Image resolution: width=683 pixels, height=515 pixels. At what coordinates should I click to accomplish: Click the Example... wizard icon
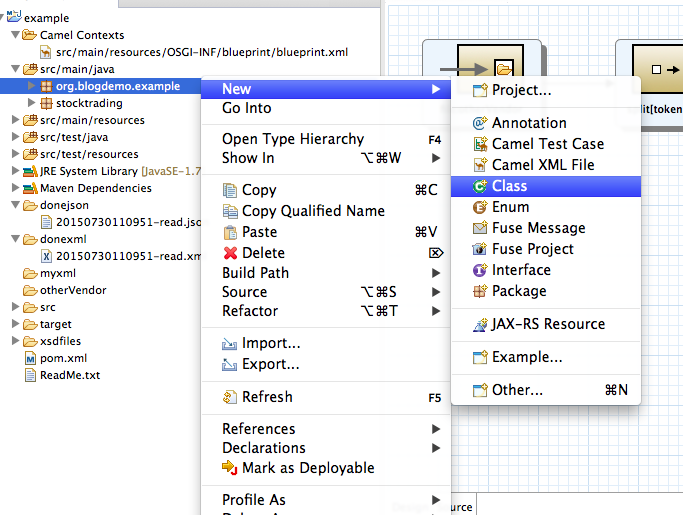click(x=480, y=357)
